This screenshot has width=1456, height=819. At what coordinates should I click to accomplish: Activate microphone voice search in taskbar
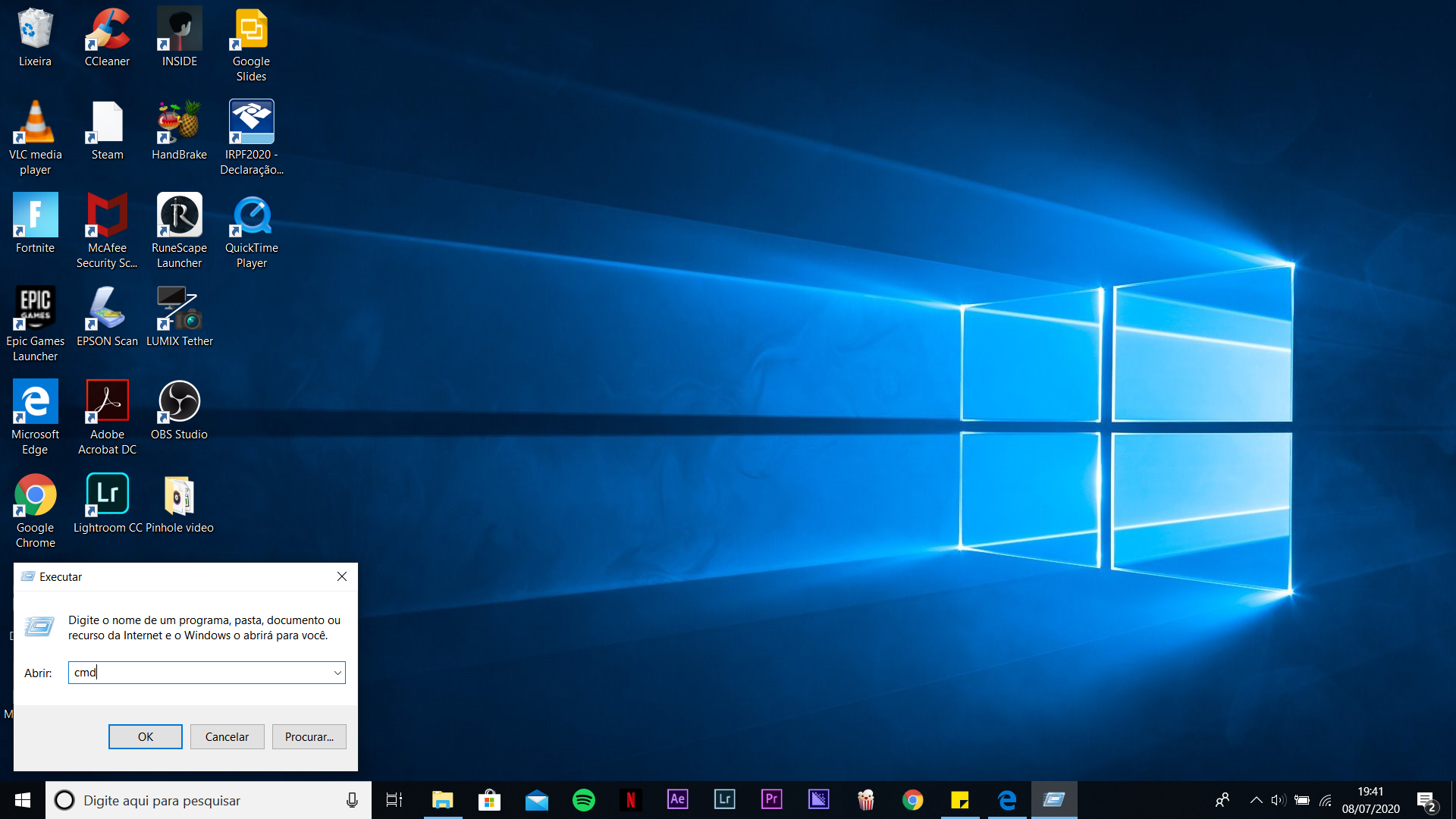click(x=352, y=800)
